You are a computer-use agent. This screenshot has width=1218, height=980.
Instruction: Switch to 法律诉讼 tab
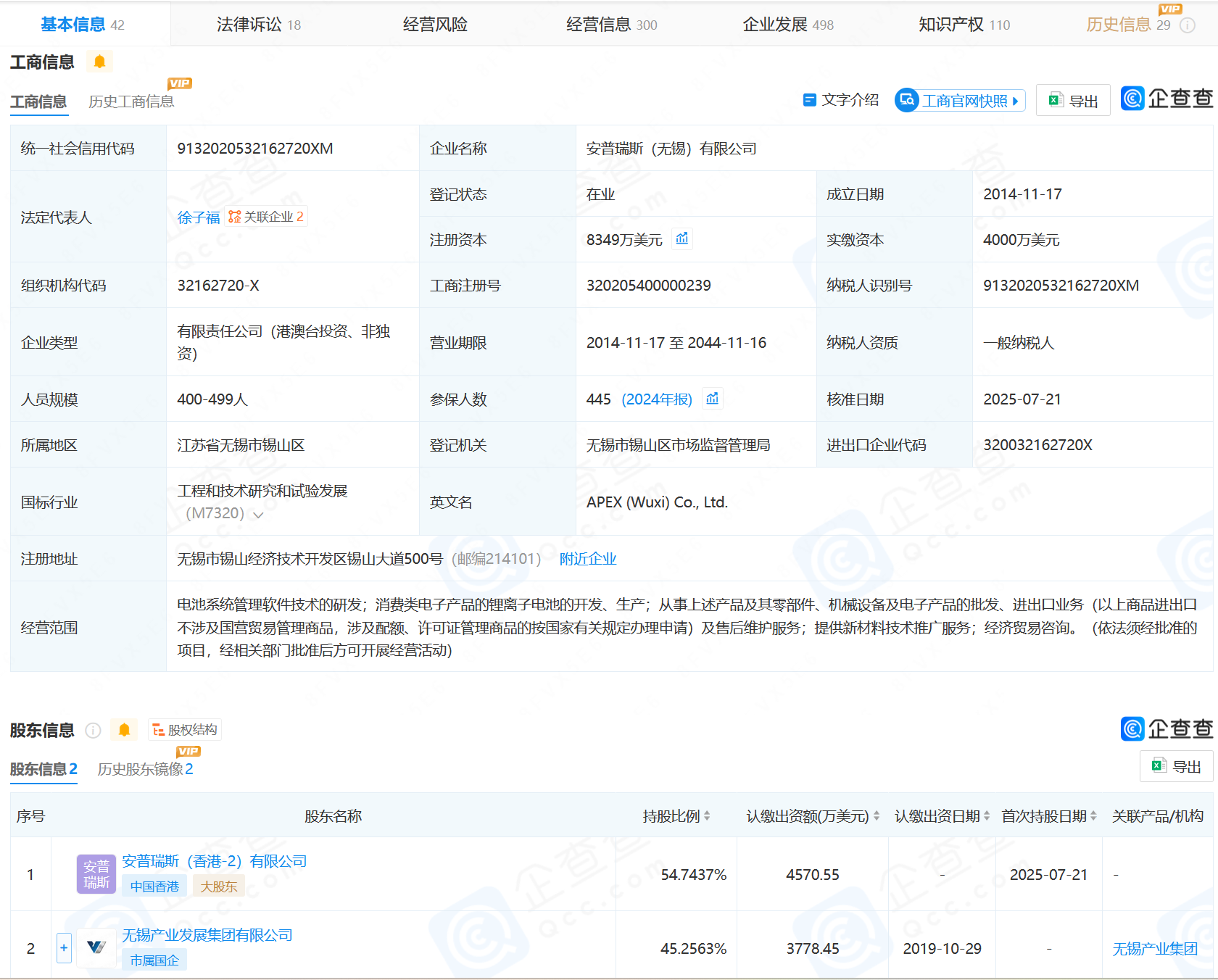[x=259, y=25]
